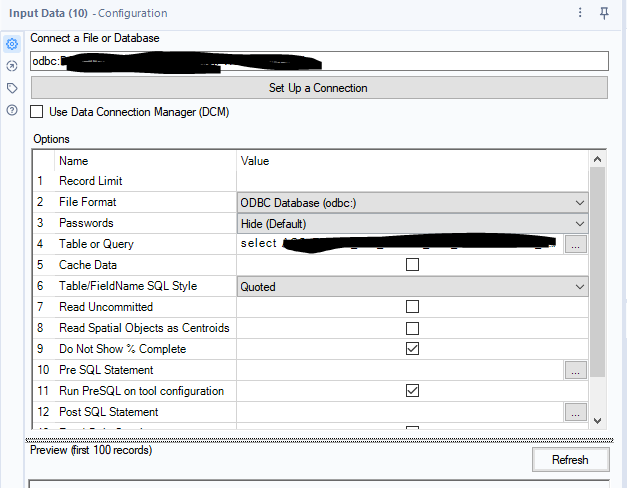Toggle the Cache Data checkbox

point(412,265)
